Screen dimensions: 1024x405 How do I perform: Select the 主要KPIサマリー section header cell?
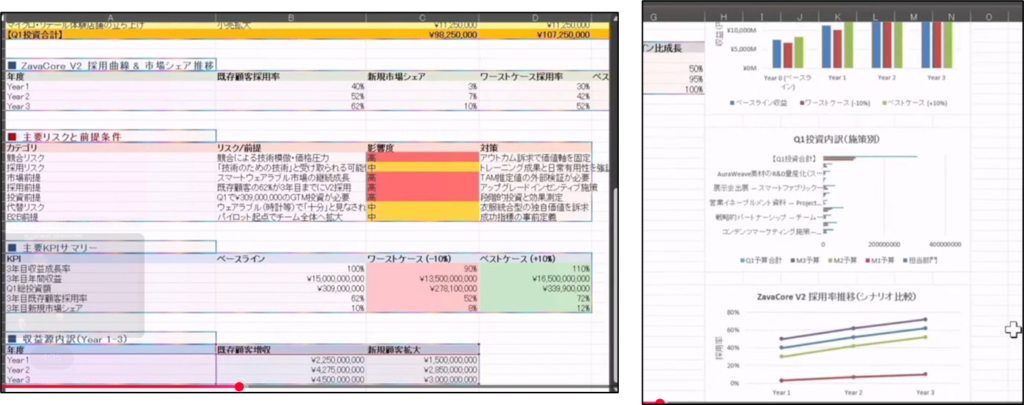tap(58, 246)
